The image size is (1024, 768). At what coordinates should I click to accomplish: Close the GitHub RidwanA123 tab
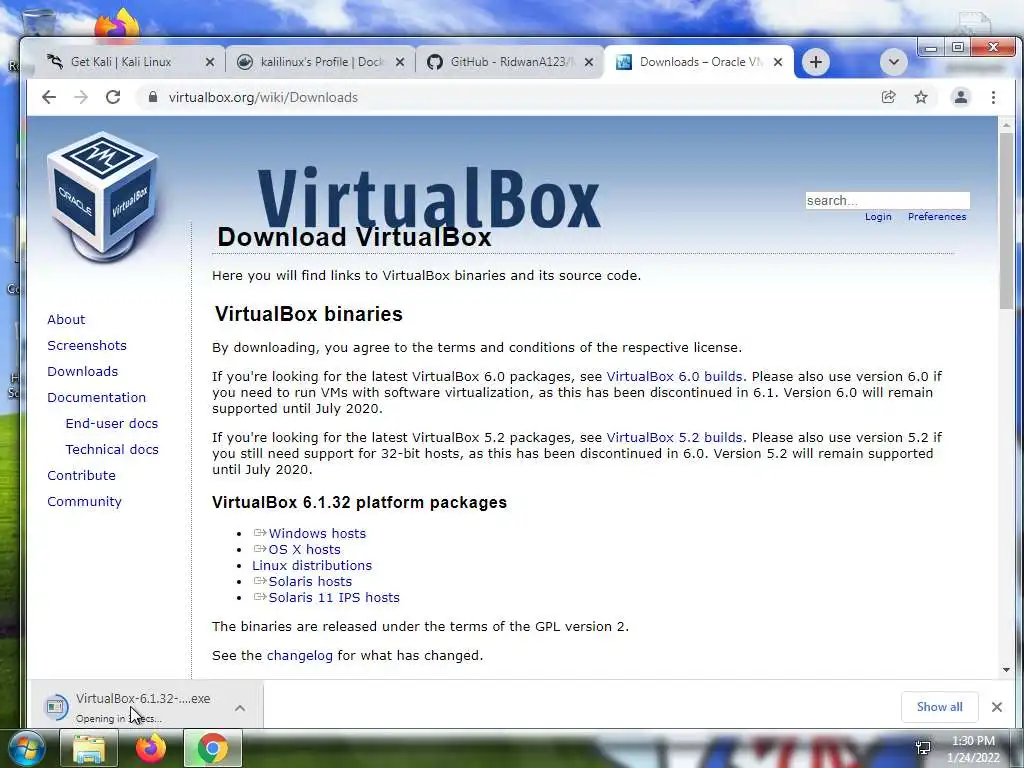589,62
